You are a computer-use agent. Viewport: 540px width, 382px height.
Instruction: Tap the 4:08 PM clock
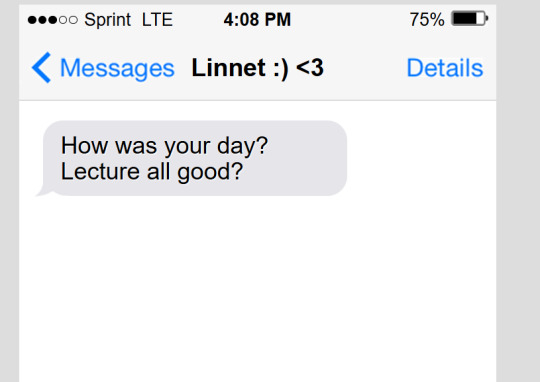pyautogui.click(x=257, y=19)
